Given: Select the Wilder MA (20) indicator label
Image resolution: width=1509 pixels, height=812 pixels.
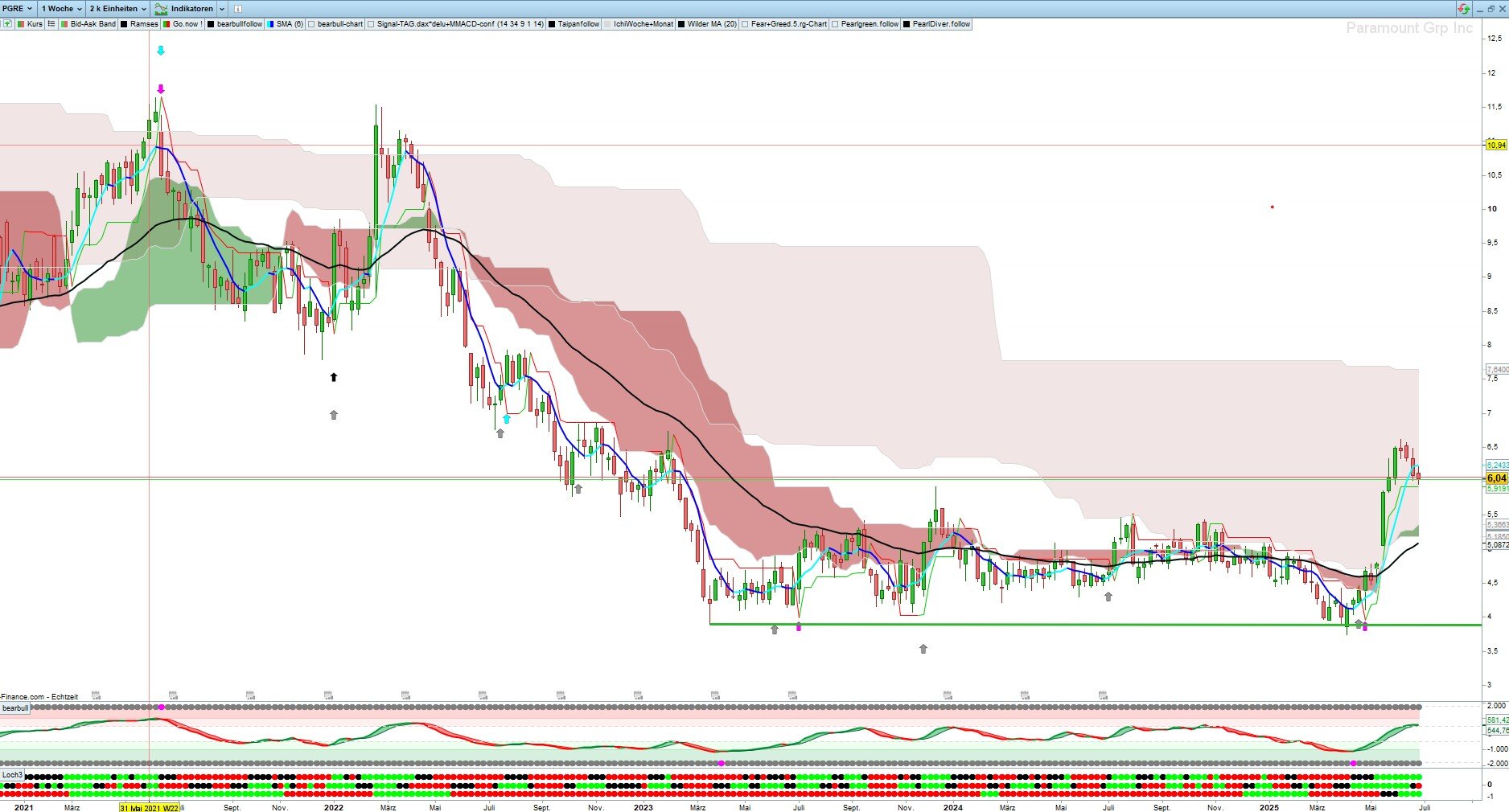Looking at the screenshot, I should coord(711,24).
